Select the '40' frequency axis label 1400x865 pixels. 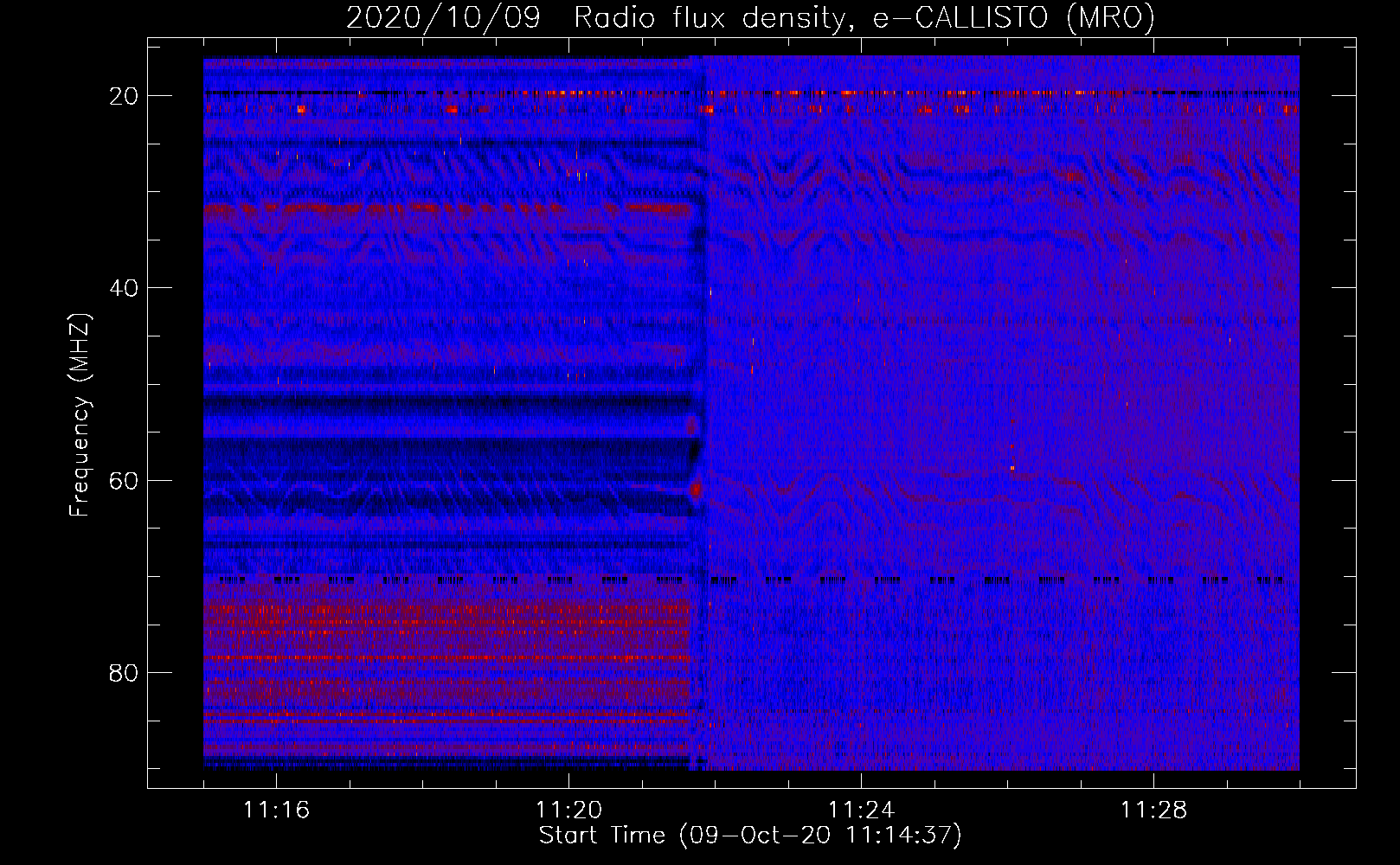coord(125,288)
